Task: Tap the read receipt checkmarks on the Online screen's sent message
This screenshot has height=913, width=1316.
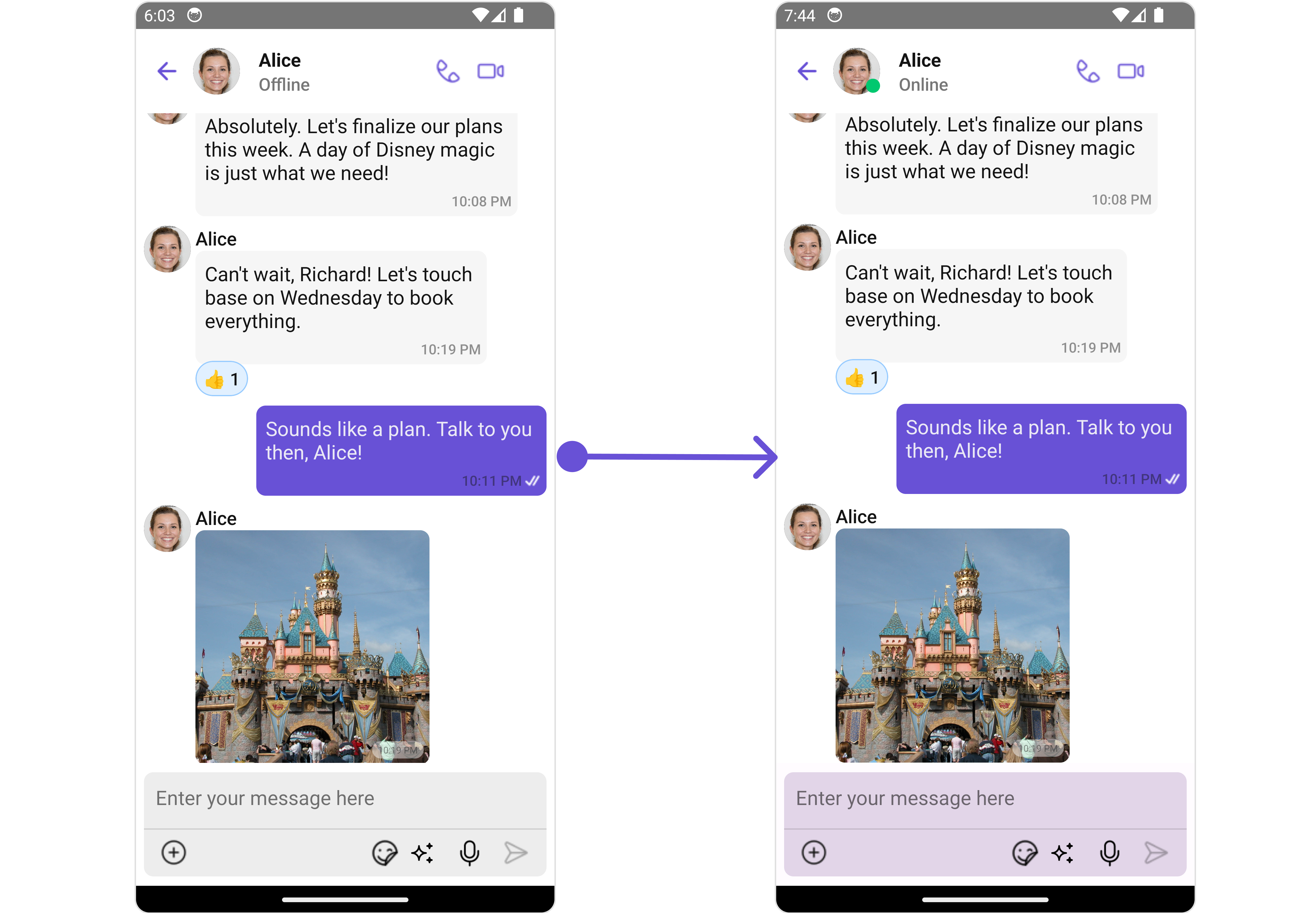Action: 1172,479
